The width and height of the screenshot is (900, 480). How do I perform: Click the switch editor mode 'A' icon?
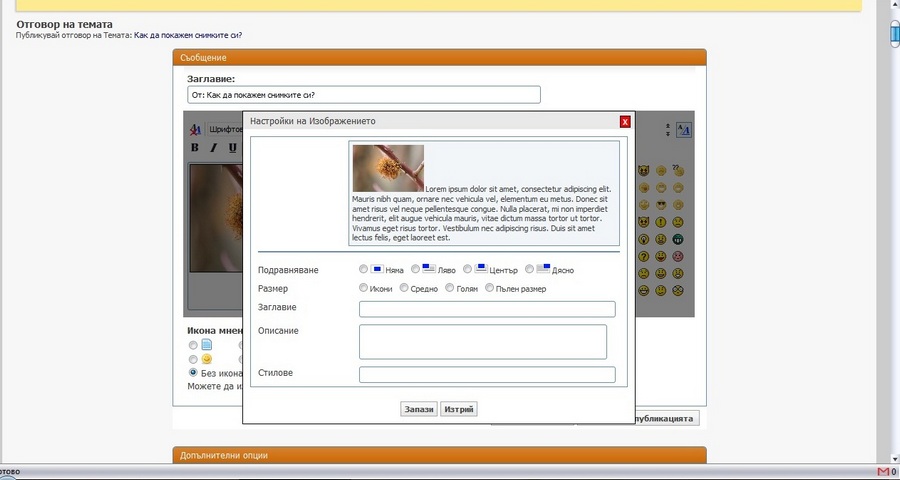684,130
